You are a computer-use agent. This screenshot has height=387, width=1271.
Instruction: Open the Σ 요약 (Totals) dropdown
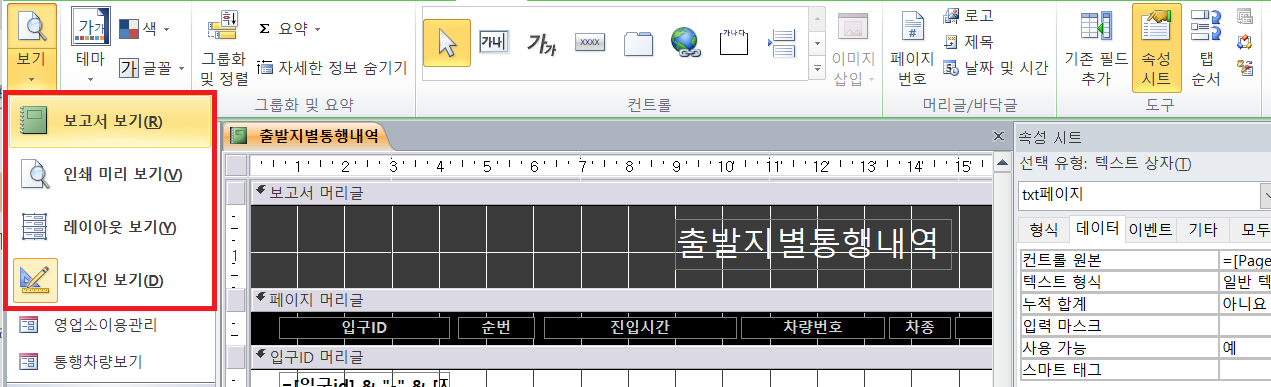[290, 29]
